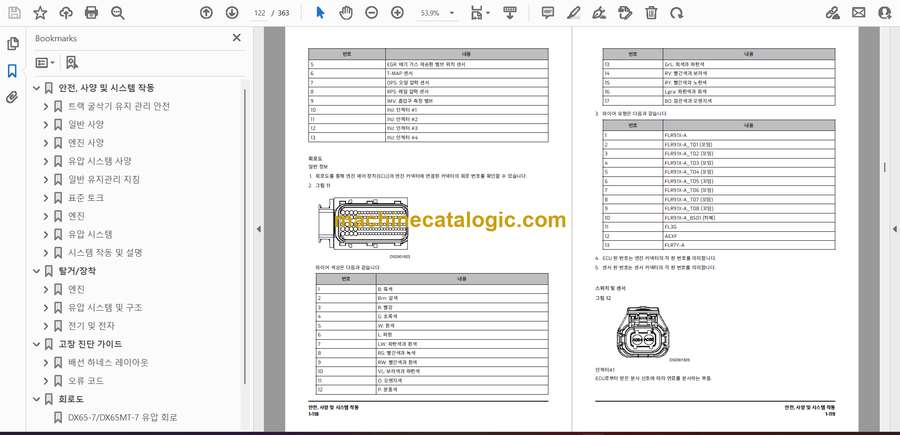Open the 배선 하네스 레이아웃 bookmark

tap(109, 363)
